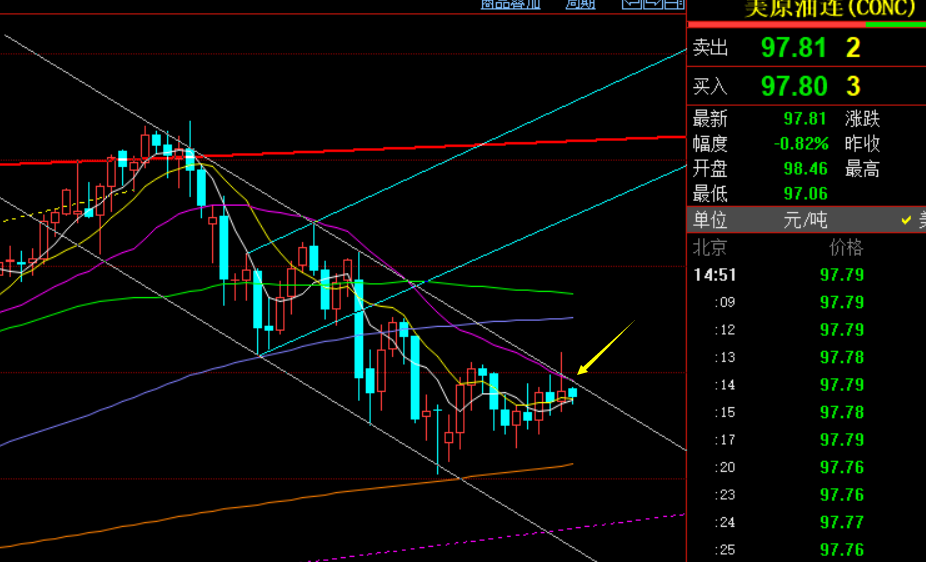This screenshot has height=562, width=926.
Task: Click the middle layout icon in top strip
Action: pos(653,4)
